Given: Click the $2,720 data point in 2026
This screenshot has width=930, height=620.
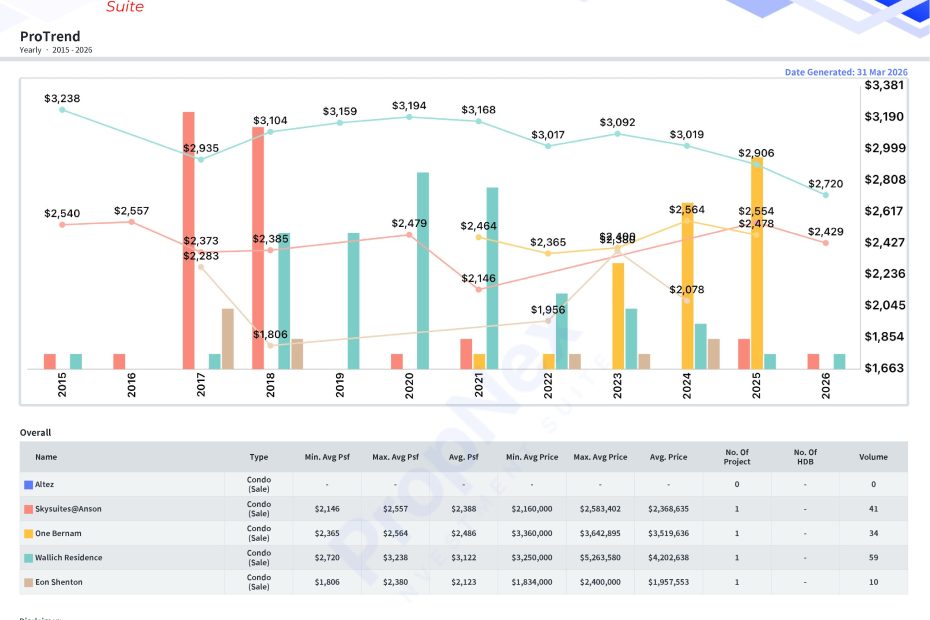Looking at the screenshot, I should [x=826, y=195].
